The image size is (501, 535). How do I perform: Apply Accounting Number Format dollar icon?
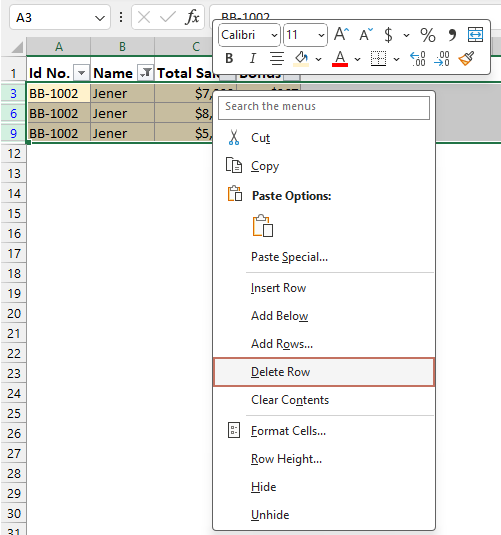[388, 35]
